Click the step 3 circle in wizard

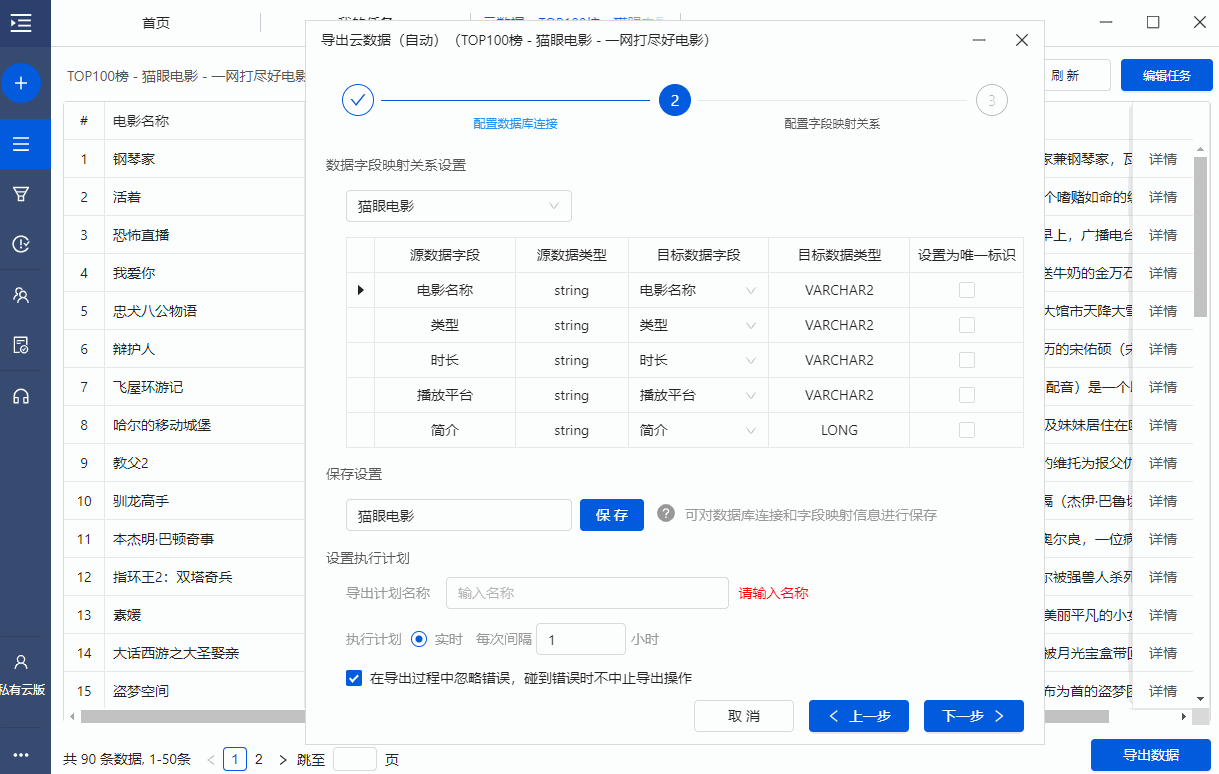tap(991, 100)
